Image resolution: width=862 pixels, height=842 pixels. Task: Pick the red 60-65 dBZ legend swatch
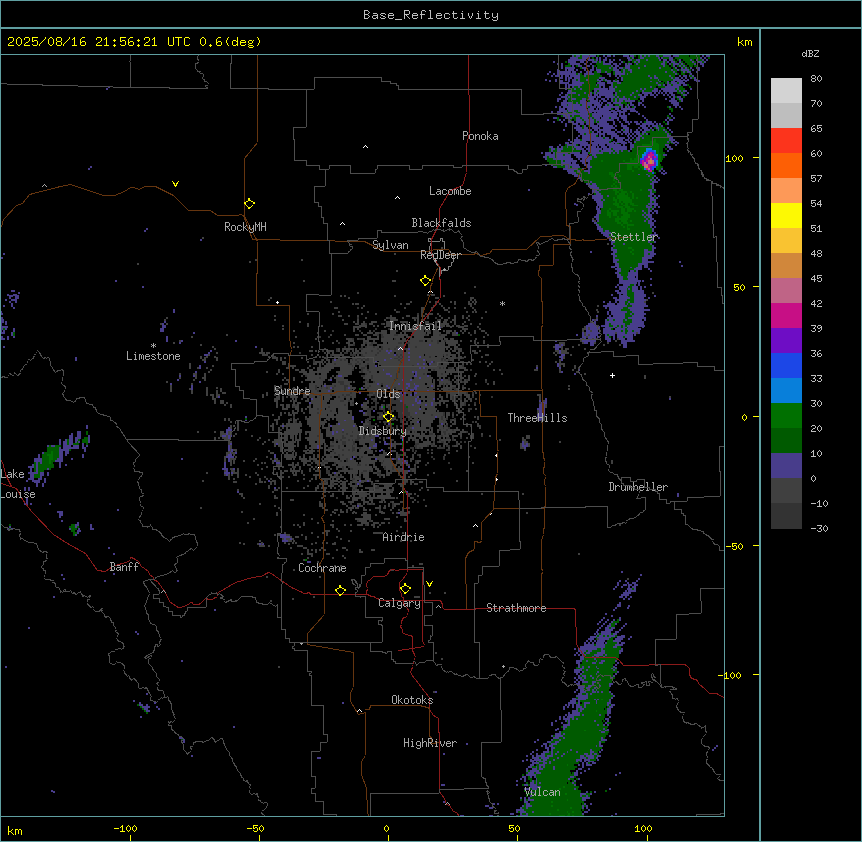(x=786, y=141)
